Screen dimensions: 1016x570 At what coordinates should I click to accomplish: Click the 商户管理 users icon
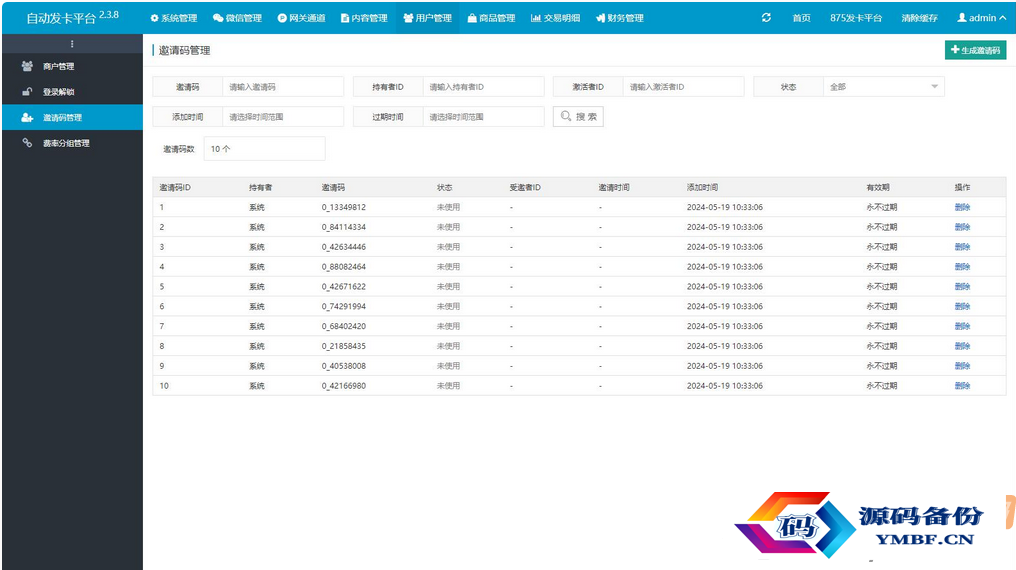coord(27,66)
